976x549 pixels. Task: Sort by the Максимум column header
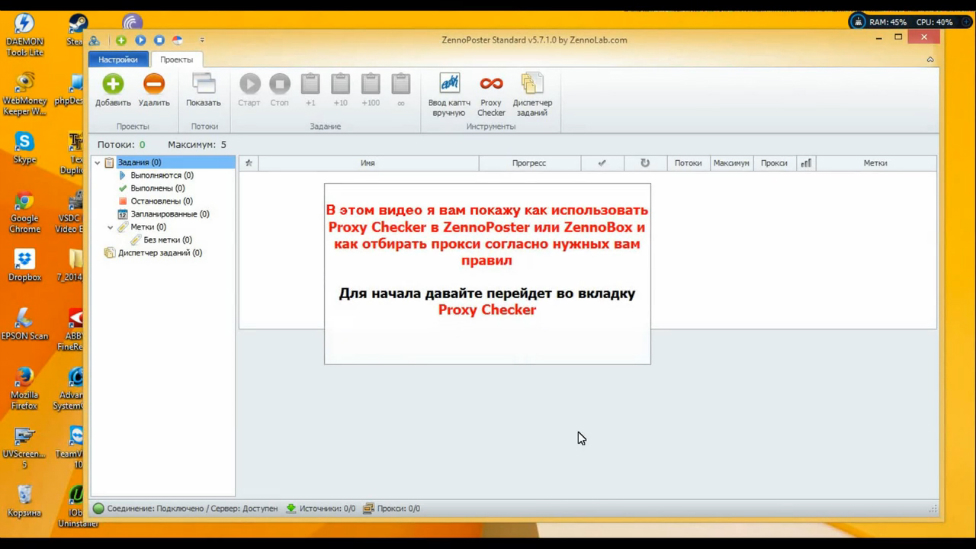(731, 163)
